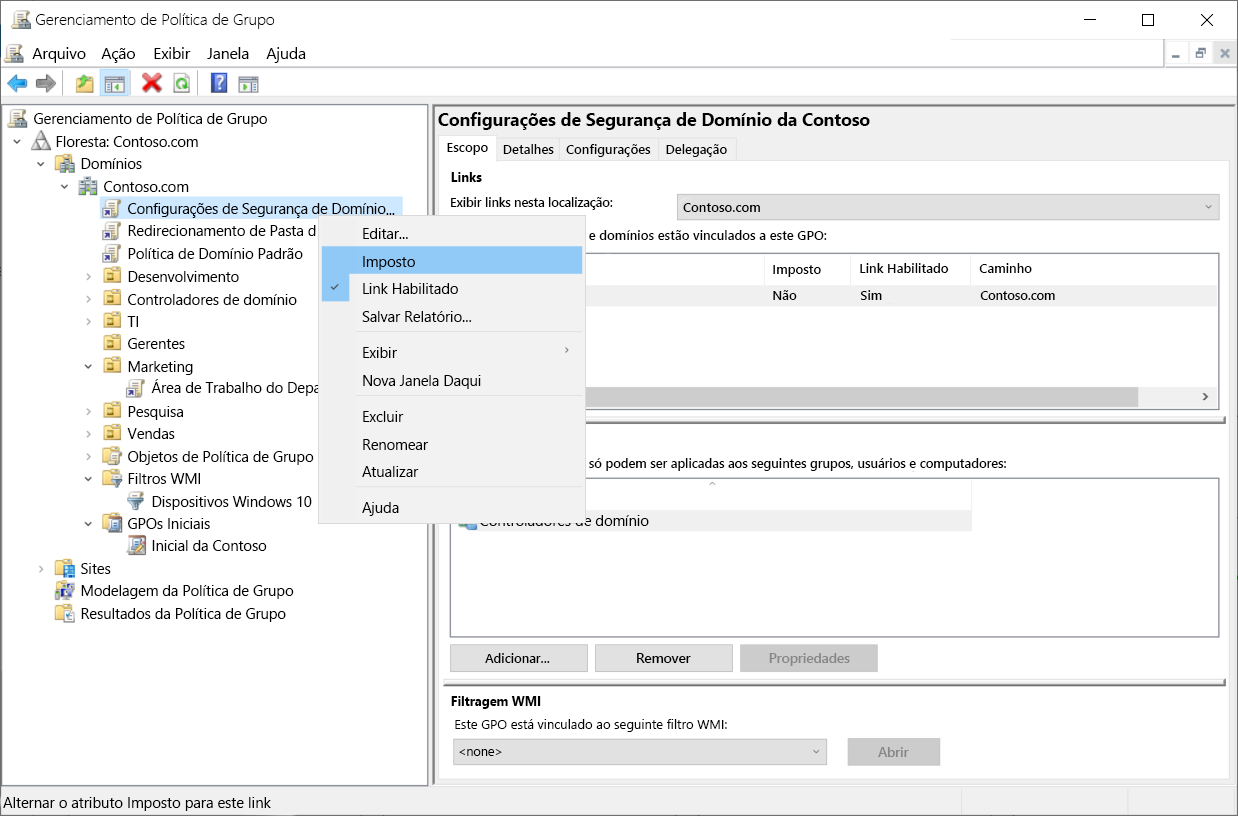Click the Área de Trabalho do Depa GPO link icon
Viewport: 1238px width, 816px height.
[136, 388]
